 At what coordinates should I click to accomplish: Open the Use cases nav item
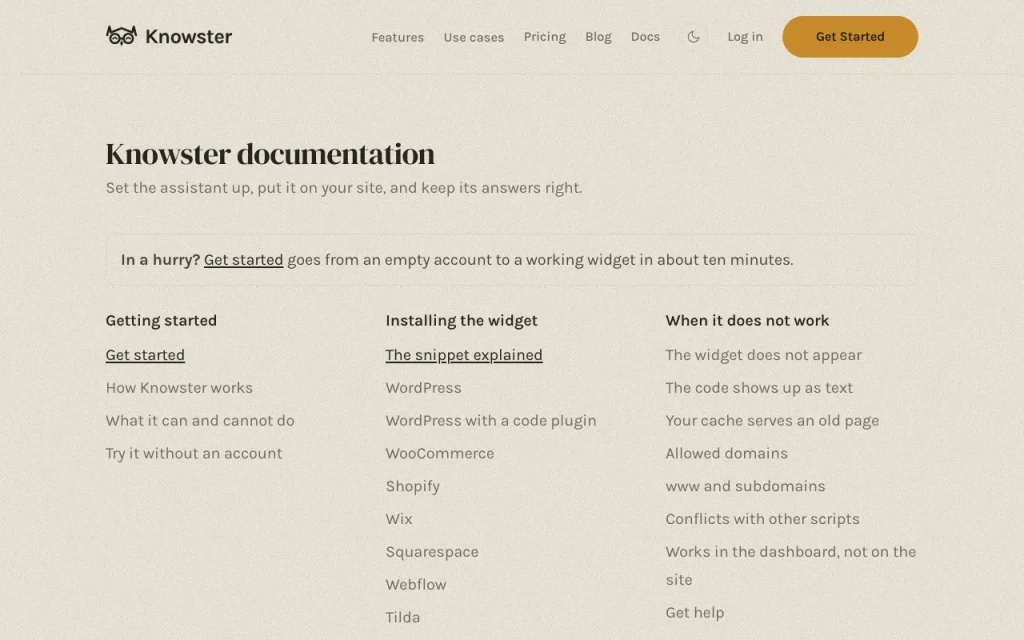(x=473, y=37)
